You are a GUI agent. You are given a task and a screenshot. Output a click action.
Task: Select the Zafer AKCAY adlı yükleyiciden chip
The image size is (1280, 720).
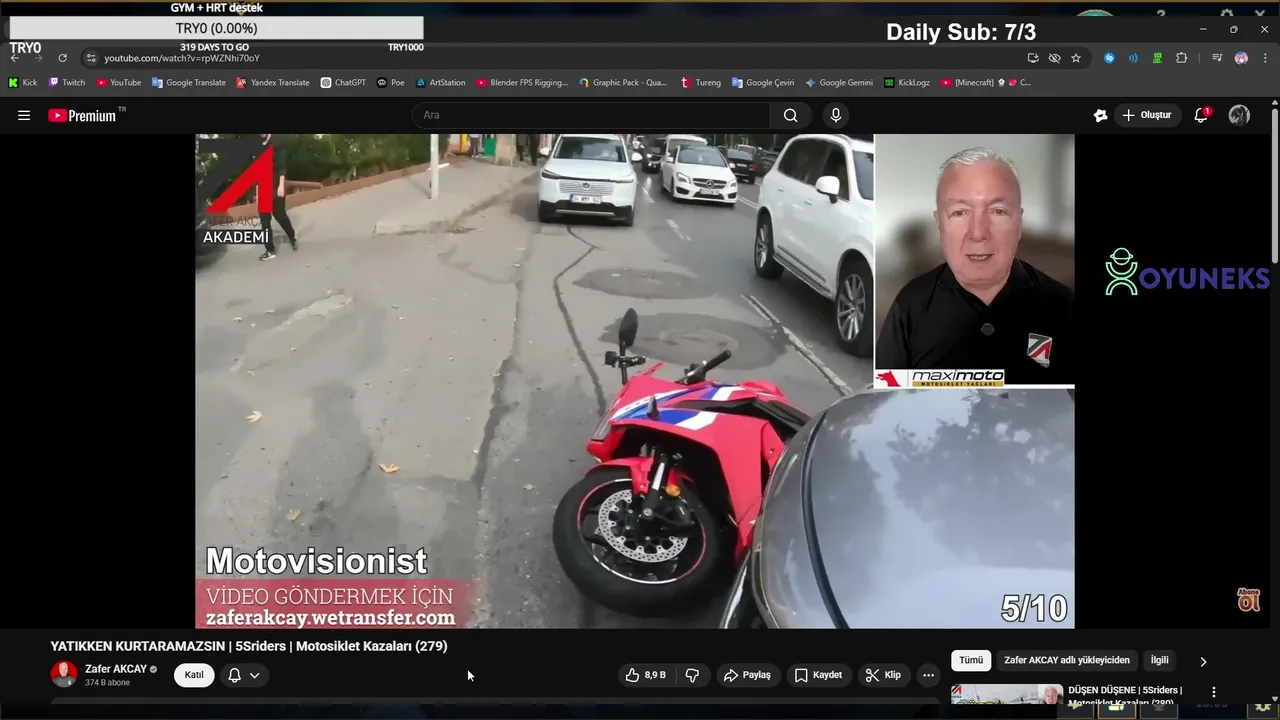click(1067, 660)
